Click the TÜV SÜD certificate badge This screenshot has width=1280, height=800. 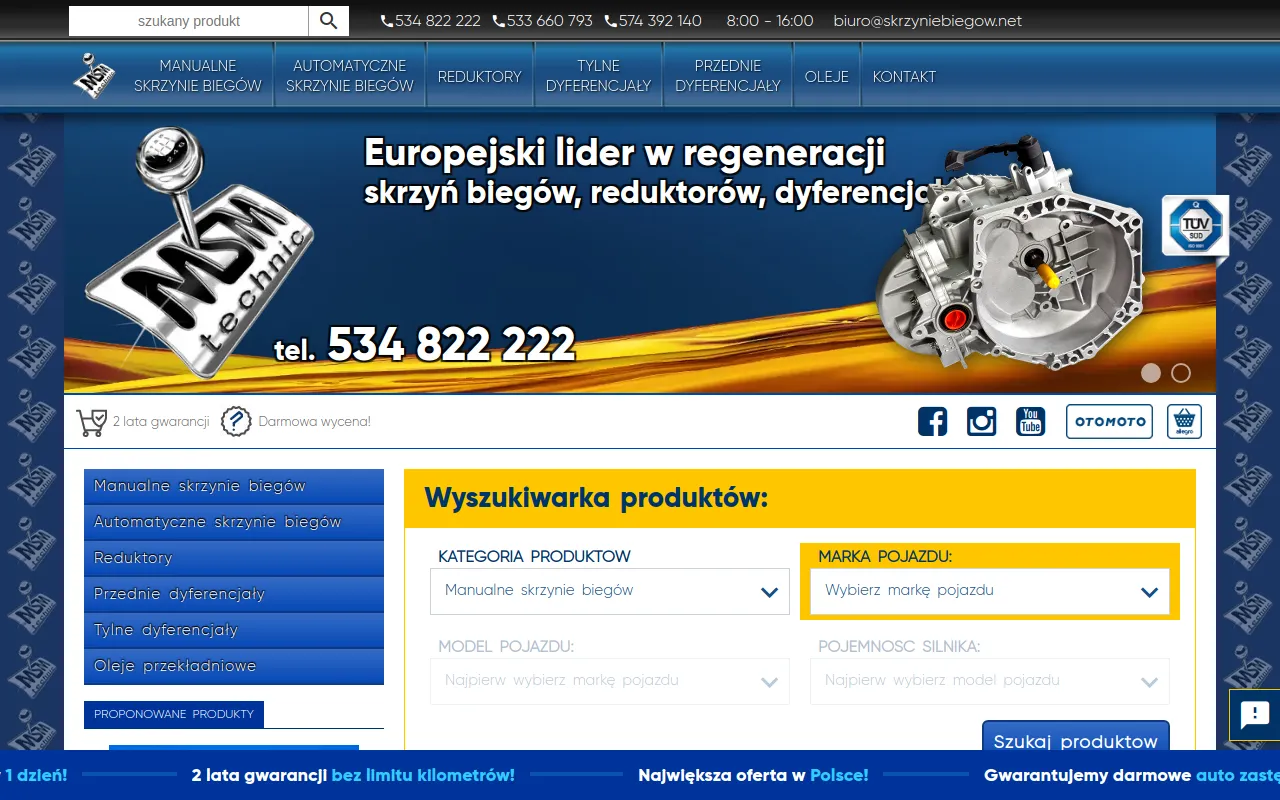coord(1195,227)
